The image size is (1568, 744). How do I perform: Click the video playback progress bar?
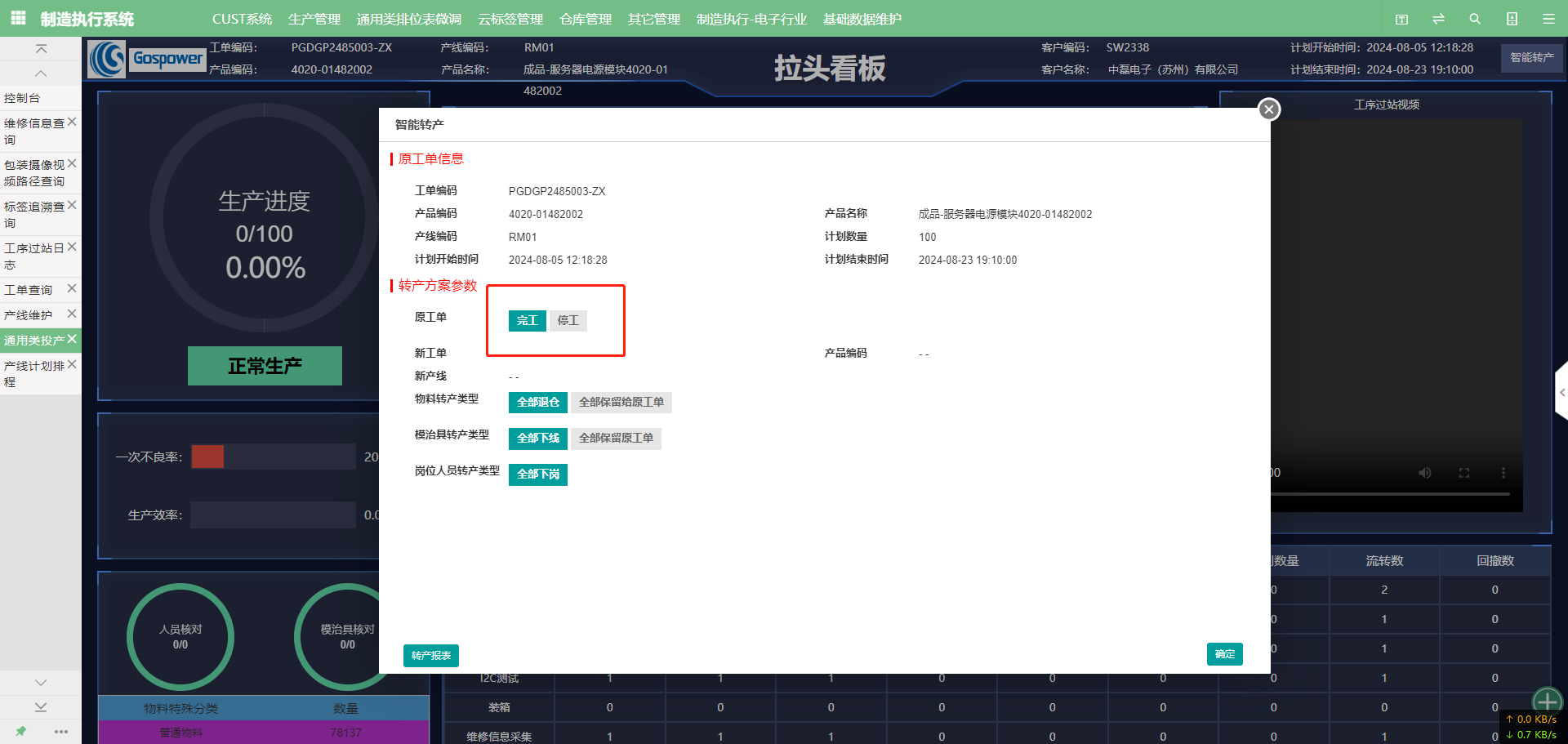[1391, 494]
